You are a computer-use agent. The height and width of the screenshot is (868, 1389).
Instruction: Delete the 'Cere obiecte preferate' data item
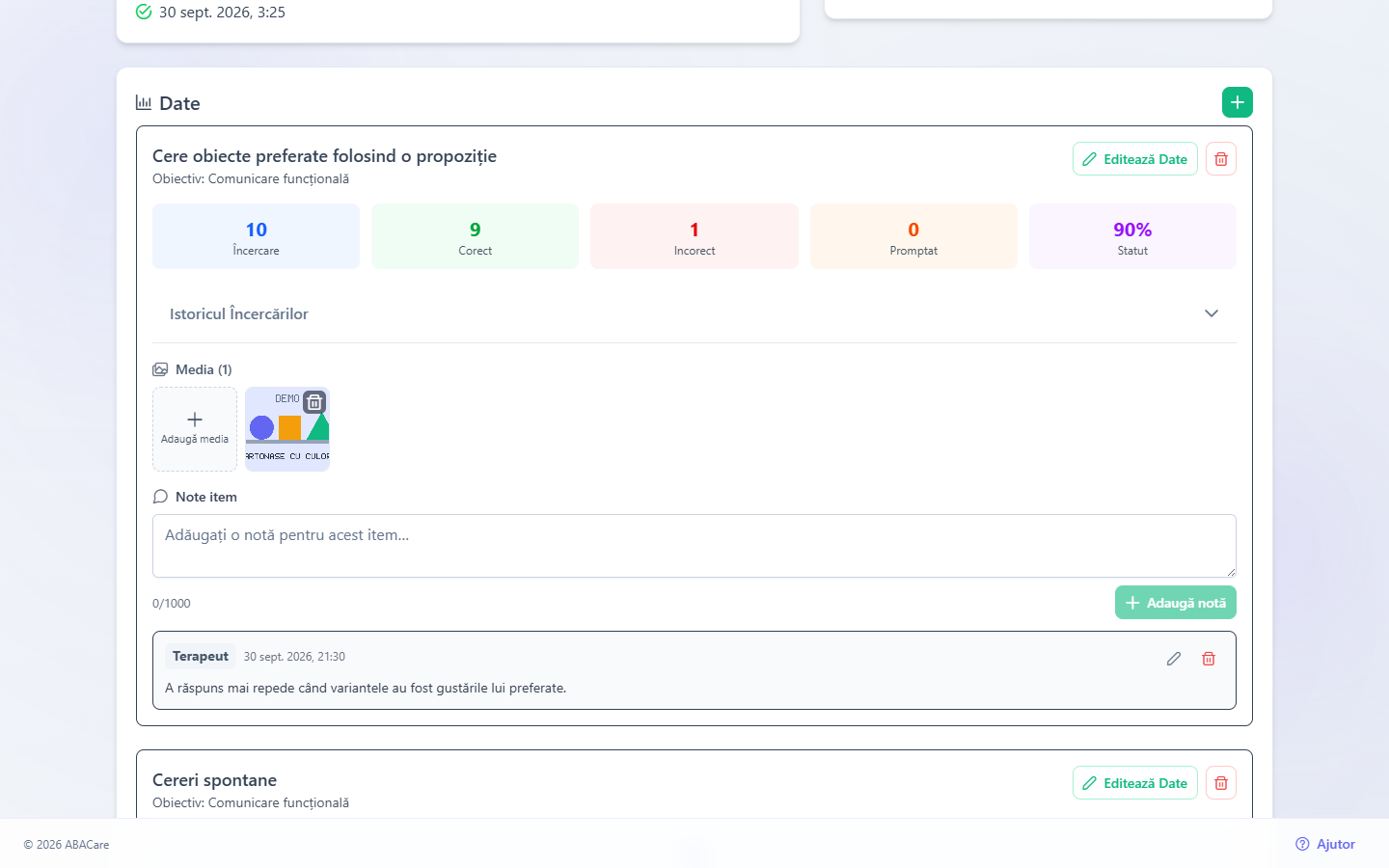point(1221,159)
